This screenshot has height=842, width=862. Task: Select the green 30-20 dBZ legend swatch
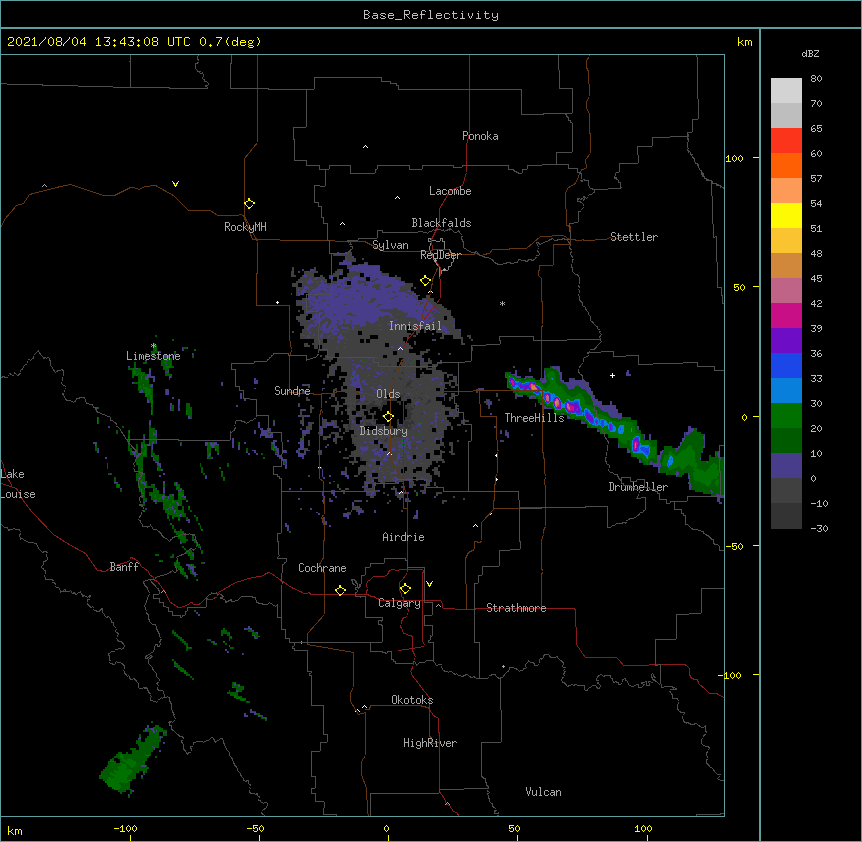coord(786,416)
